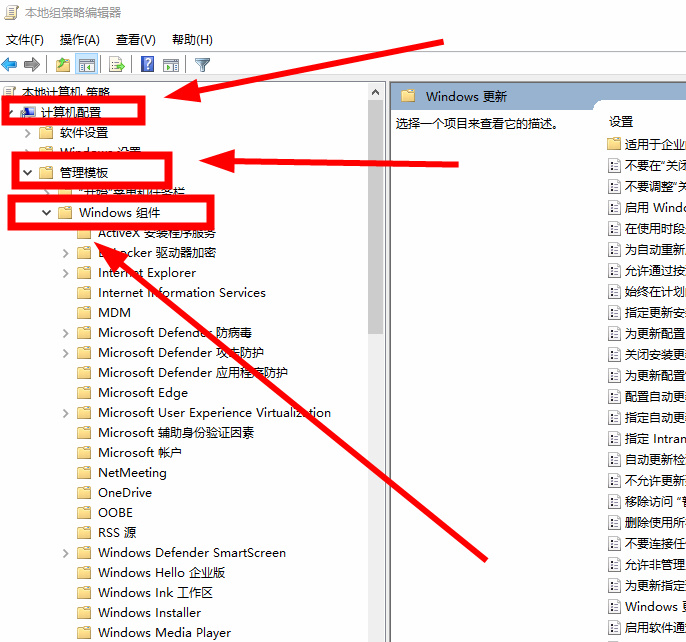Click the tree pane scroll up arrow

pos(376,91)
